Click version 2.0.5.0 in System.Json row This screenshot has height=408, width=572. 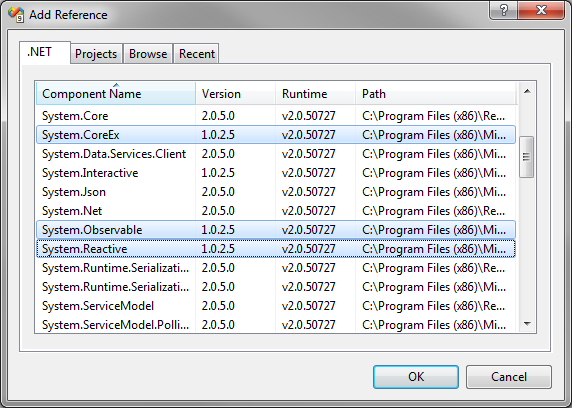click(218, 192)
